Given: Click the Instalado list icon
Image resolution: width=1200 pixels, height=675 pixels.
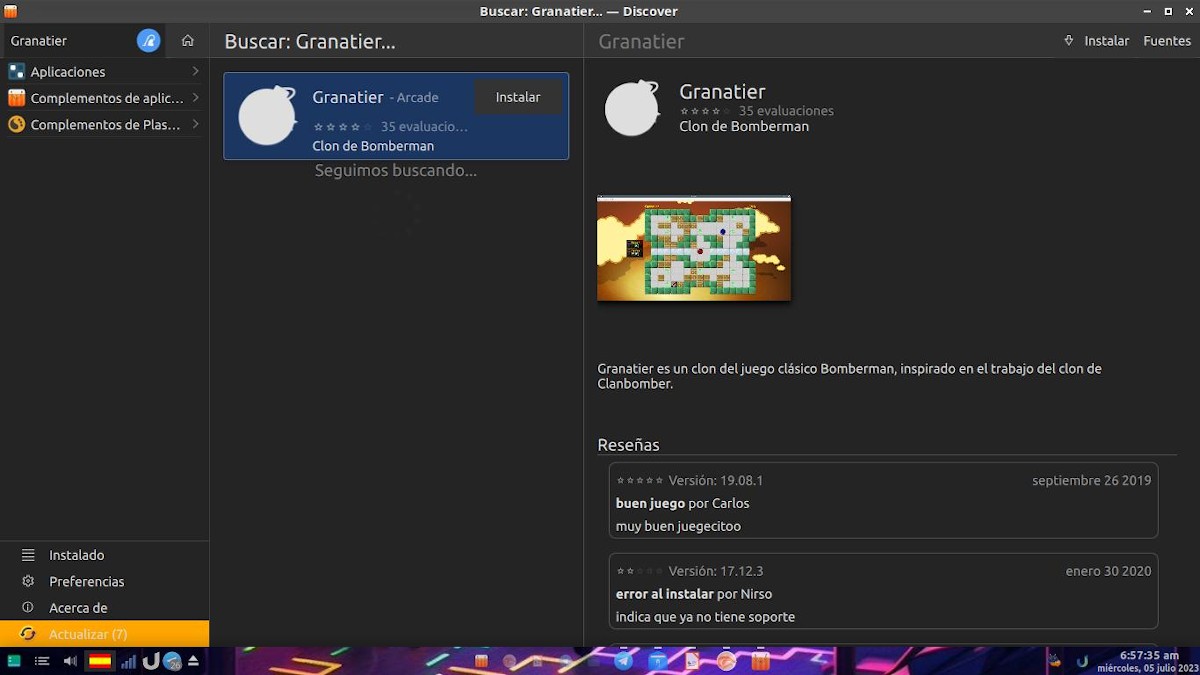Looking at the screenshot, I should [x=28, y=555].
